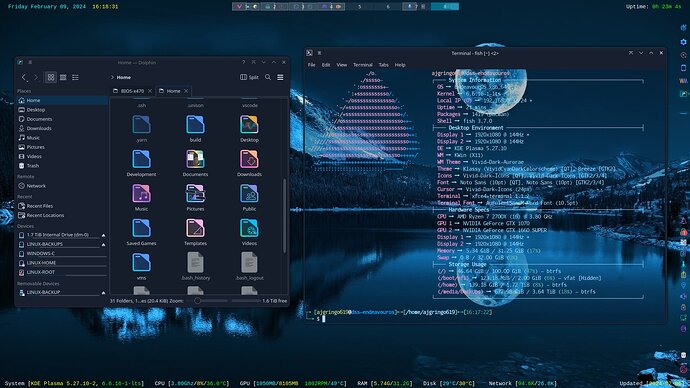
Task: Select the Documents folder in file view
Action: (195, 159)
